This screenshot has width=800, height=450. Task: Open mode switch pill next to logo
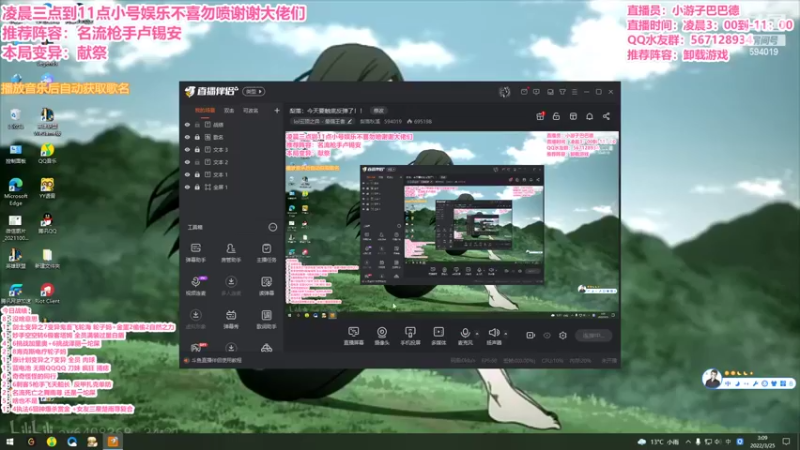point(254,91)
